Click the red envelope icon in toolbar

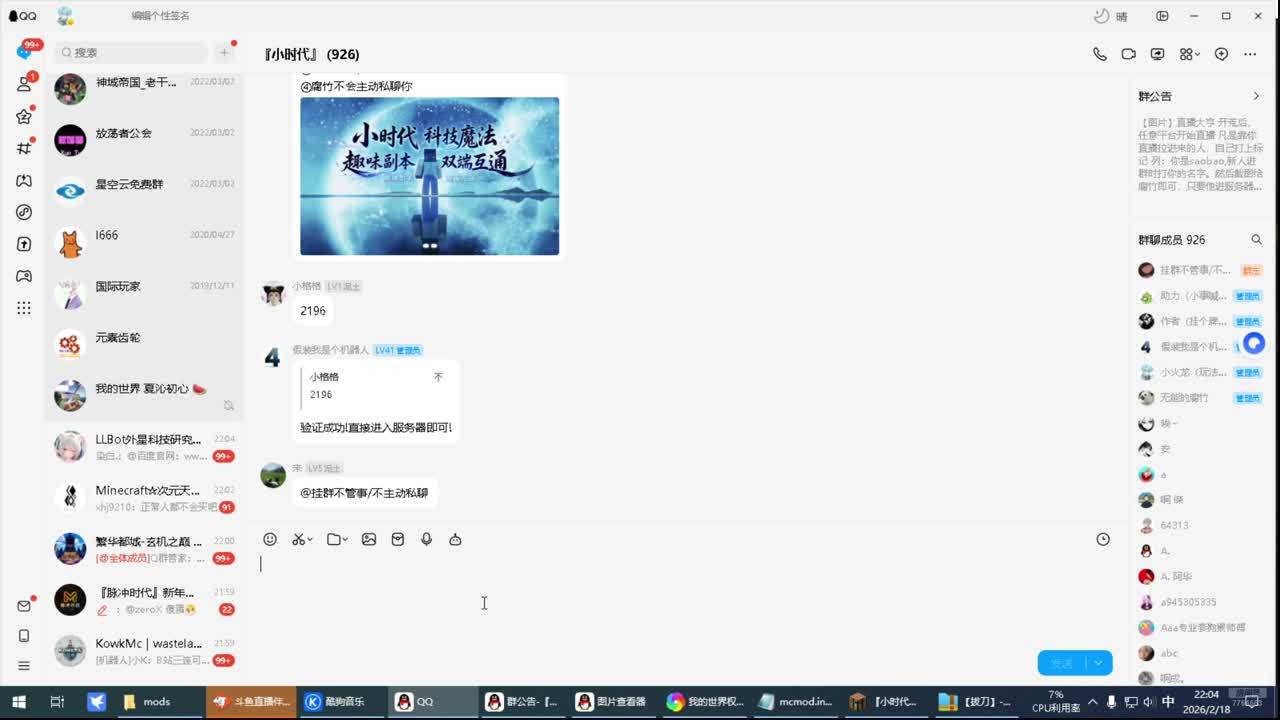(398, 539)
